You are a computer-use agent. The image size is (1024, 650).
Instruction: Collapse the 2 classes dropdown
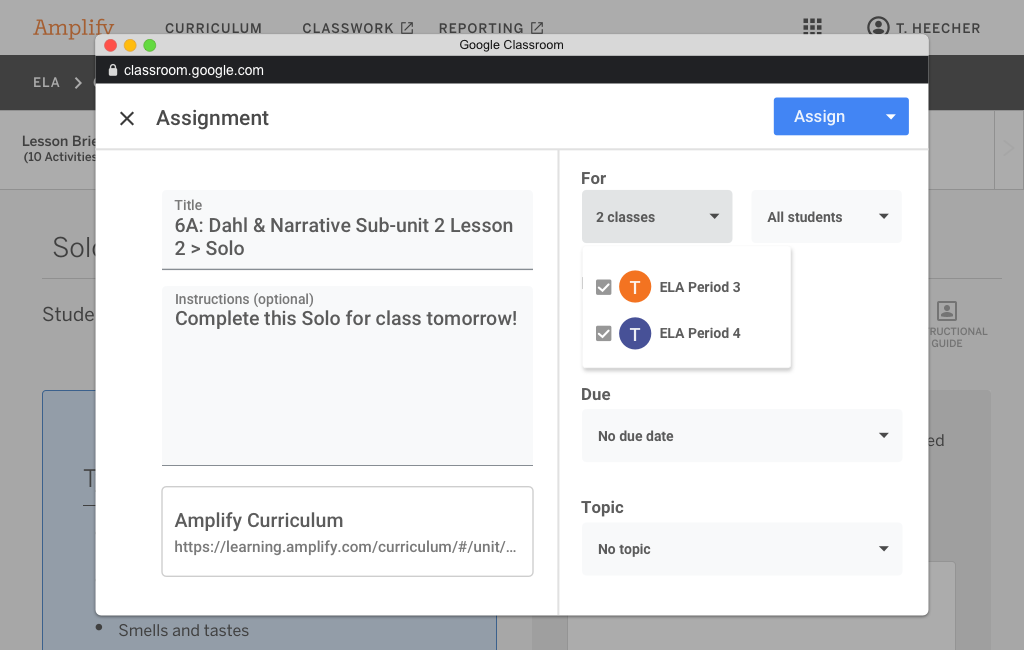657,217
